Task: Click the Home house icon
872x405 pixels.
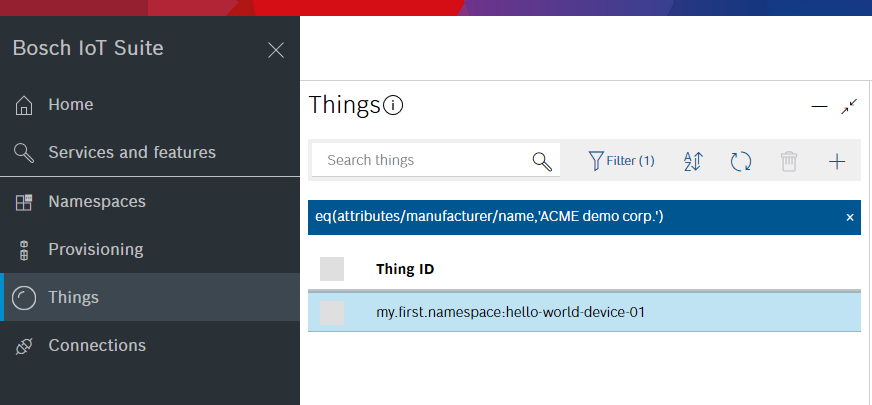Action: tap(24, 105)
